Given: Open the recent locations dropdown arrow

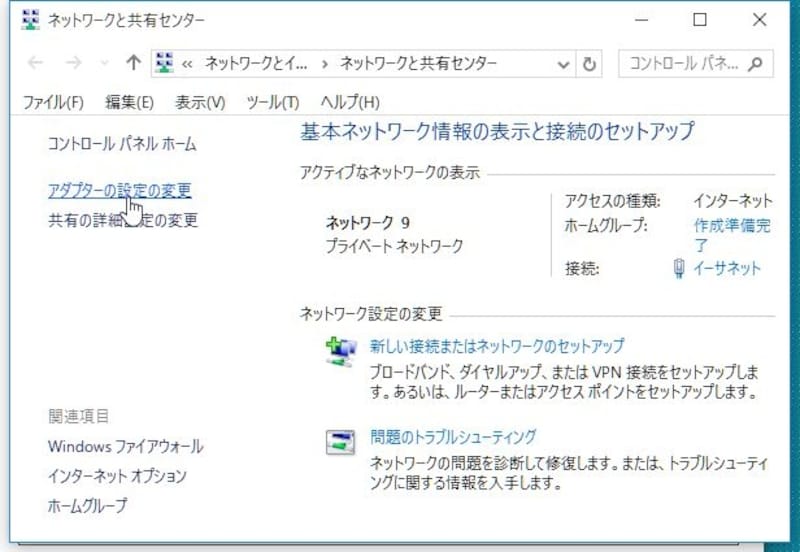Looking at the screenshot, I should click(x=104, y=64).
